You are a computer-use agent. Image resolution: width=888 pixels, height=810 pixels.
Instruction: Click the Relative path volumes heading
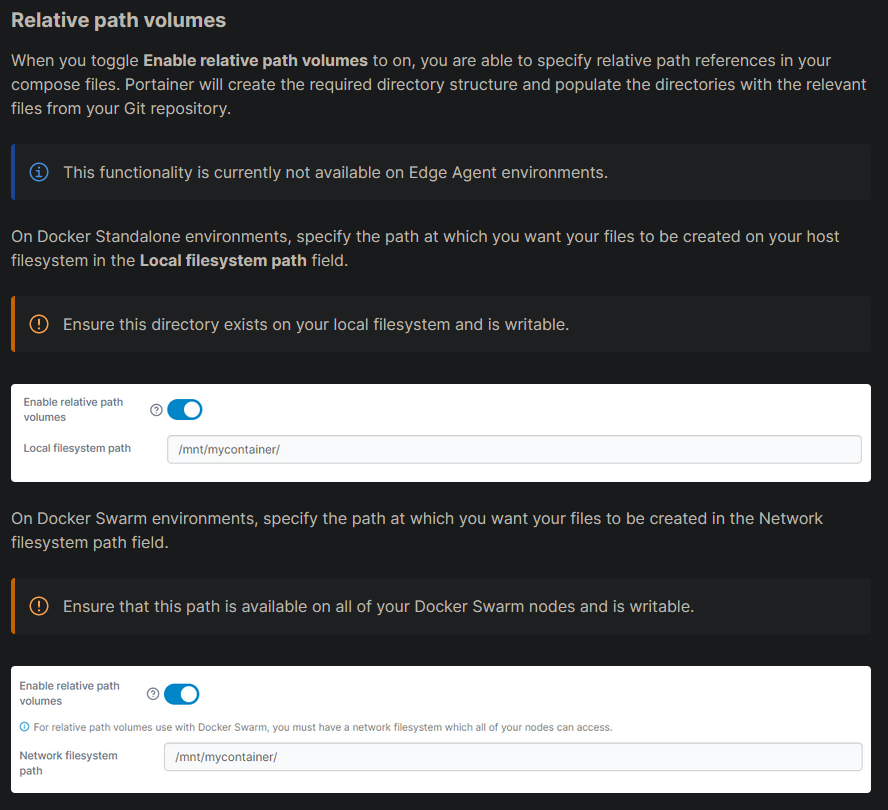click(x=118, y=19)
